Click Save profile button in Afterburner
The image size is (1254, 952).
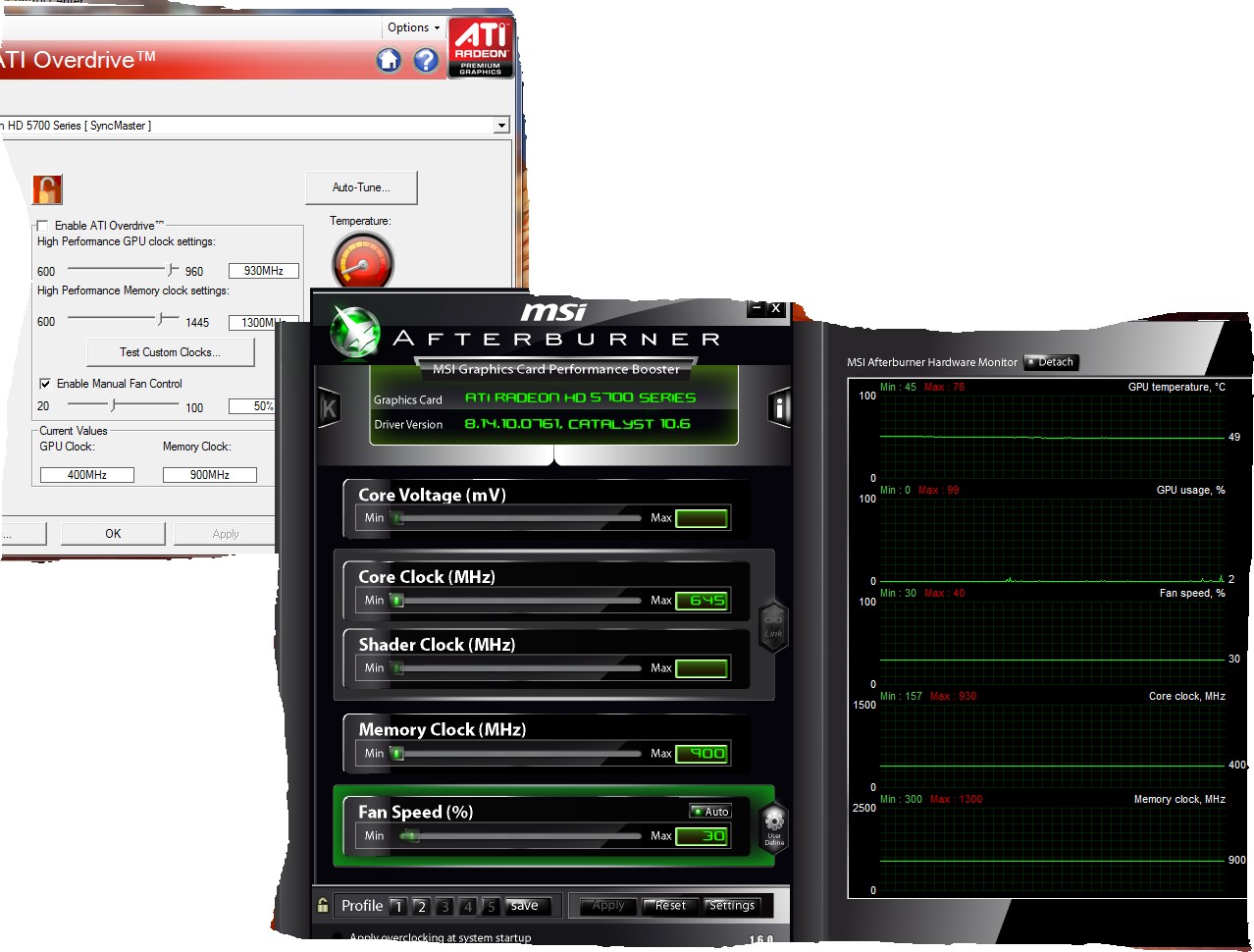528,906
